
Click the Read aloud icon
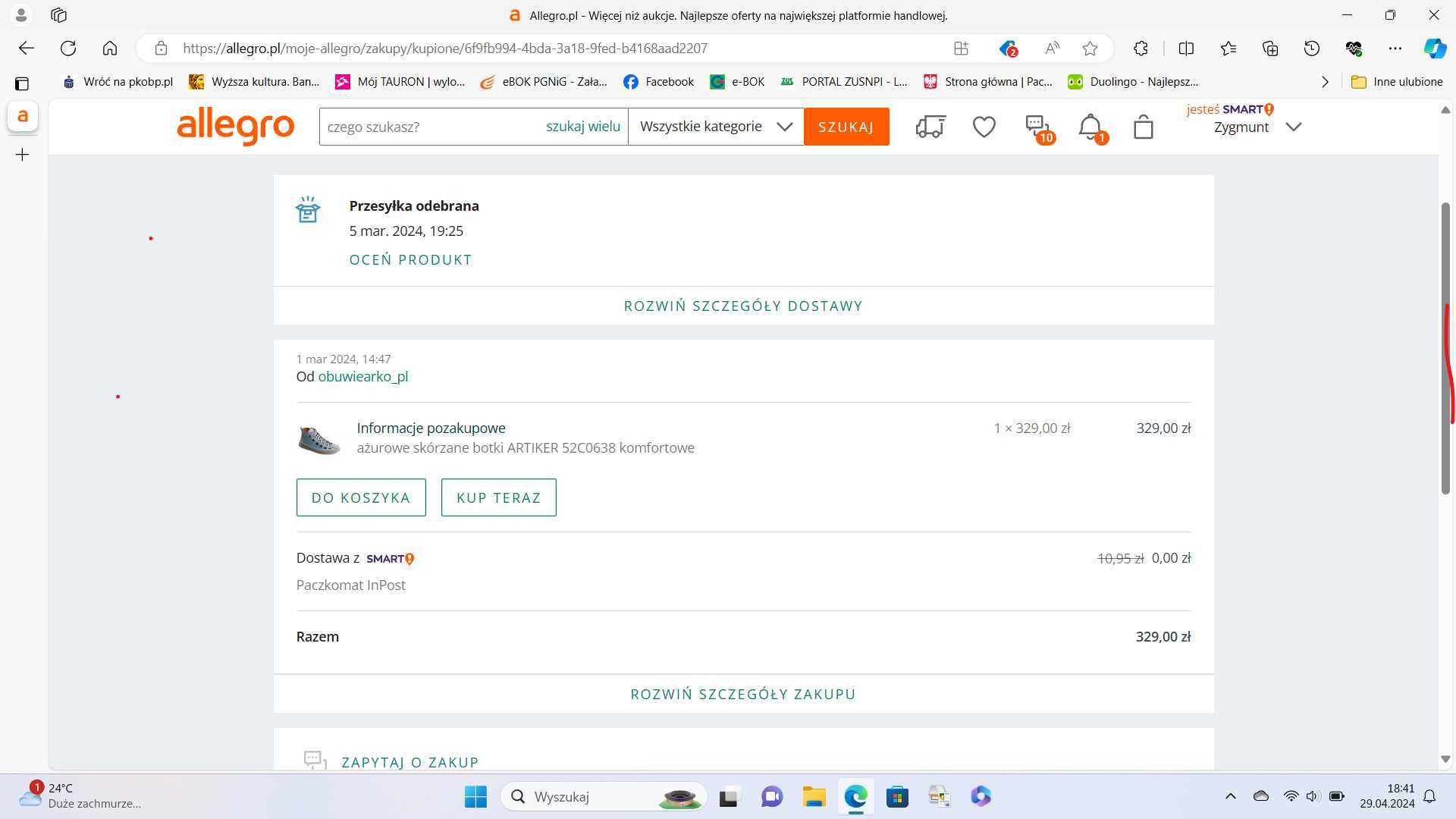tap(1052, 49)
